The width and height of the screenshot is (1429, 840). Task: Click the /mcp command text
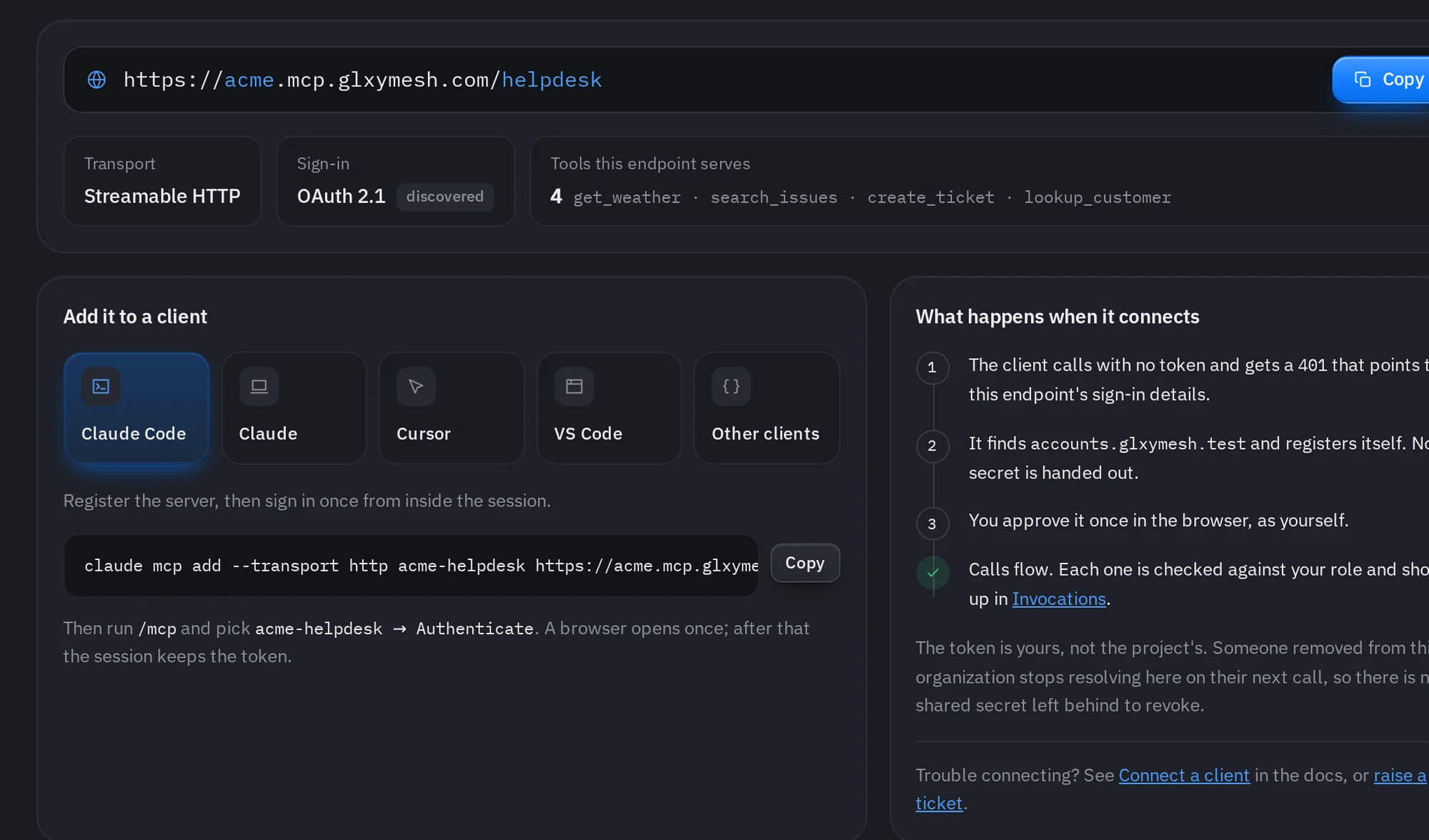(x=157, y=629)
